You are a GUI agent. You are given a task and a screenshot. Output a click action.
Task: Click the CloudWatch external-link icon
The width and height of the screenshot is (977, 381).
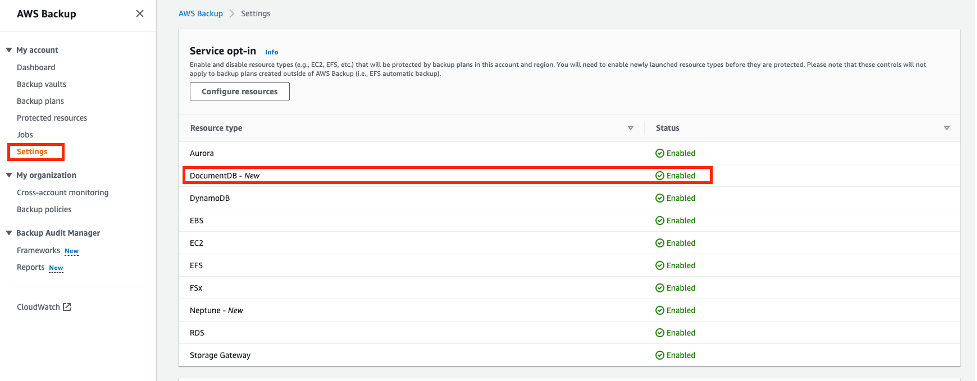point(67,307)
